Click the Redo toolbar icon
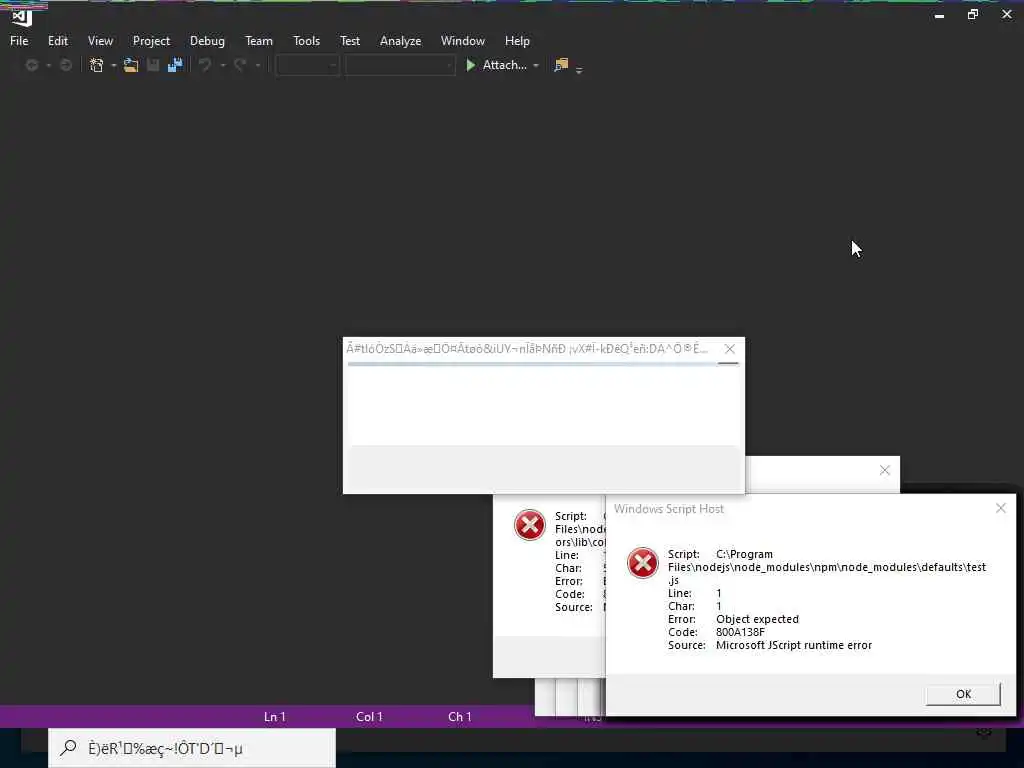 pos(240,65)
